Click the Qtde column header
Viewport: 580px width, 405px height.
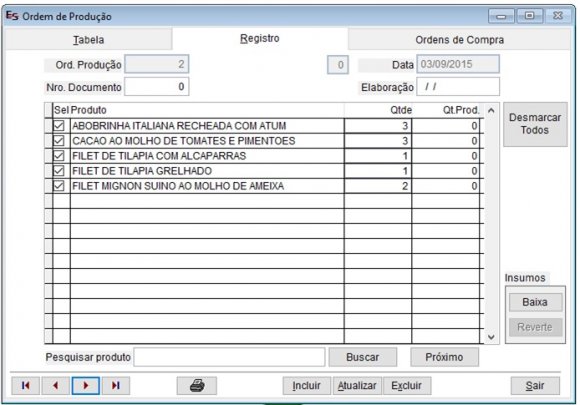[x=378, y=110]
